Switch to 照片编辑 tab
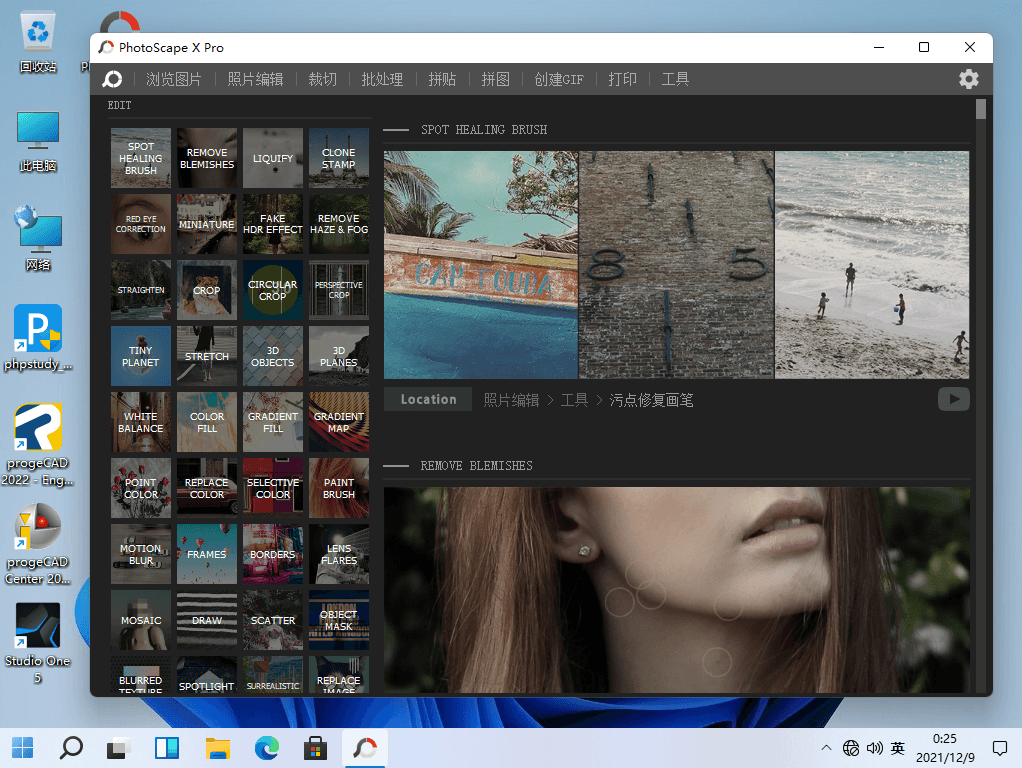The width and height of the screenshot is (1022, 768). 255,80
